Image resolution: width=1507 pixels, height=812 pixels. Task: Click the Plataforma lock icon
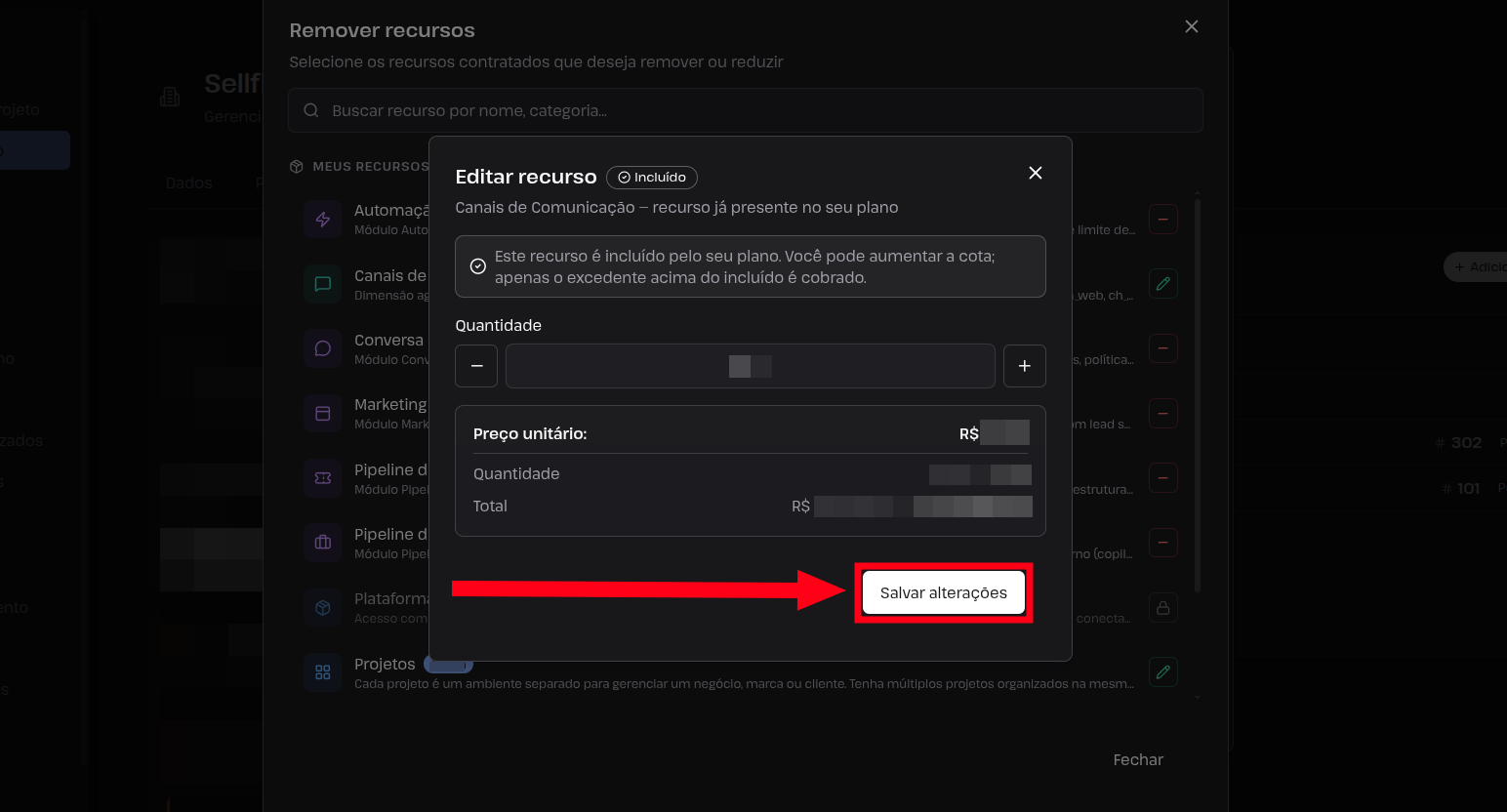[1162, 607]
